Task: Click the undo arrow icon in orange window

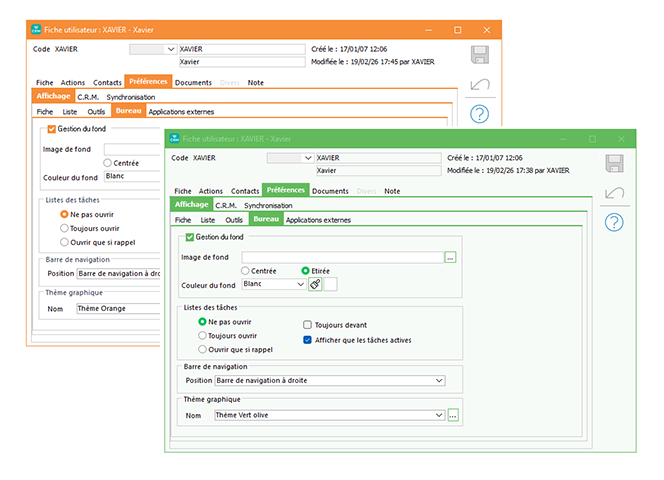Action: (x=480, y=85)
